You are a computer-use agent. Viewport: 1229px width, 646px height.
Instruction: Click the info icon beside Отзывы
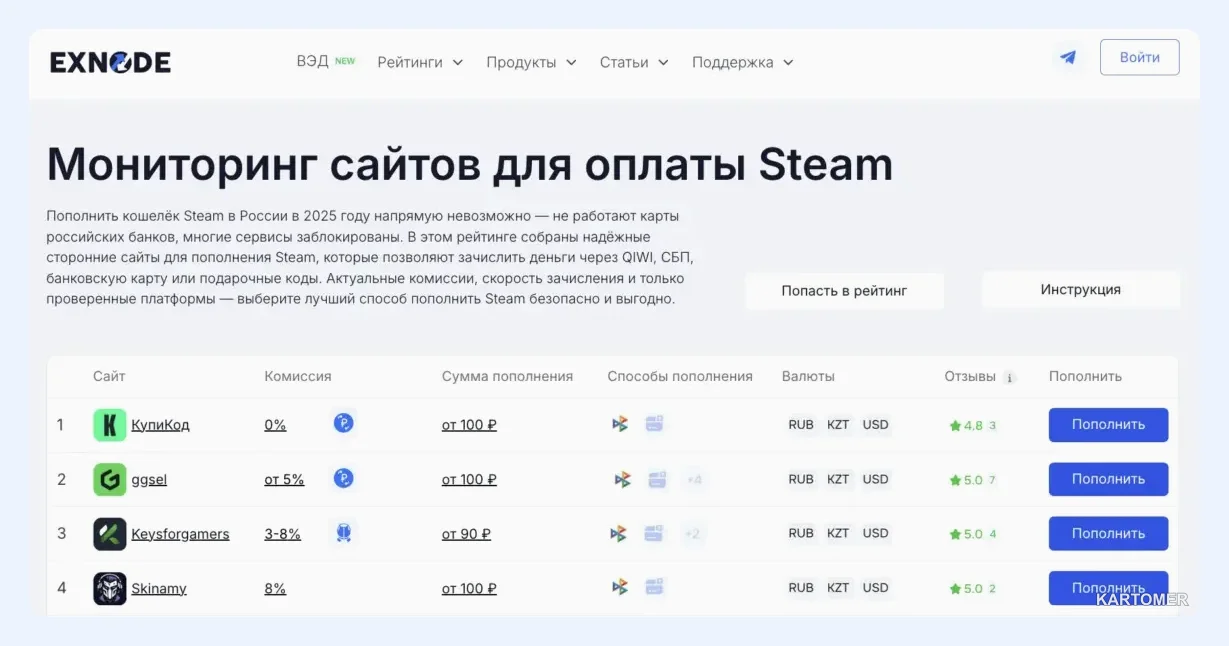point(1010,378)
